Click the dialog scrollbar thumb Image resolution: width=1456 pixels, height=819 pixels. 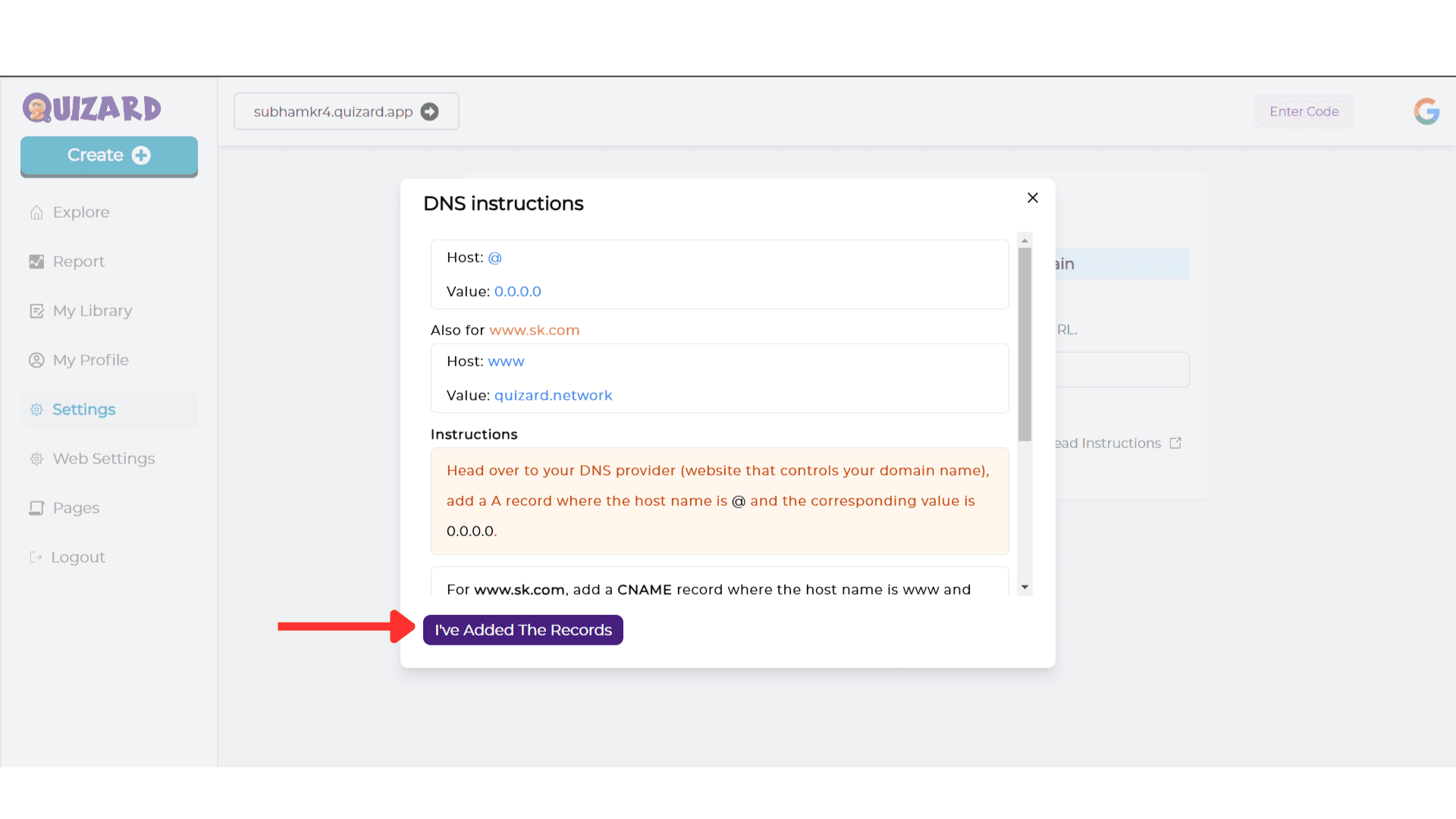click(x=1025, y=344)
